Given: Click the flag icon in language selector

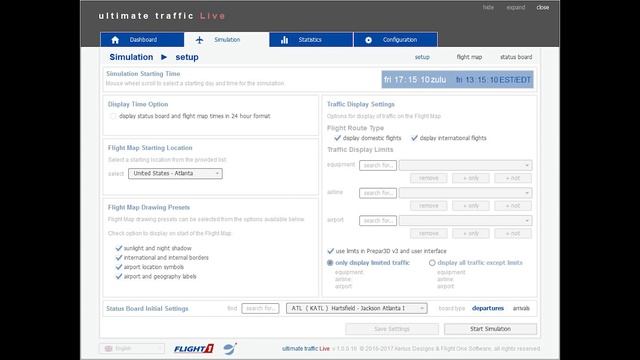Looking at the screenshot, I should 108,349.
